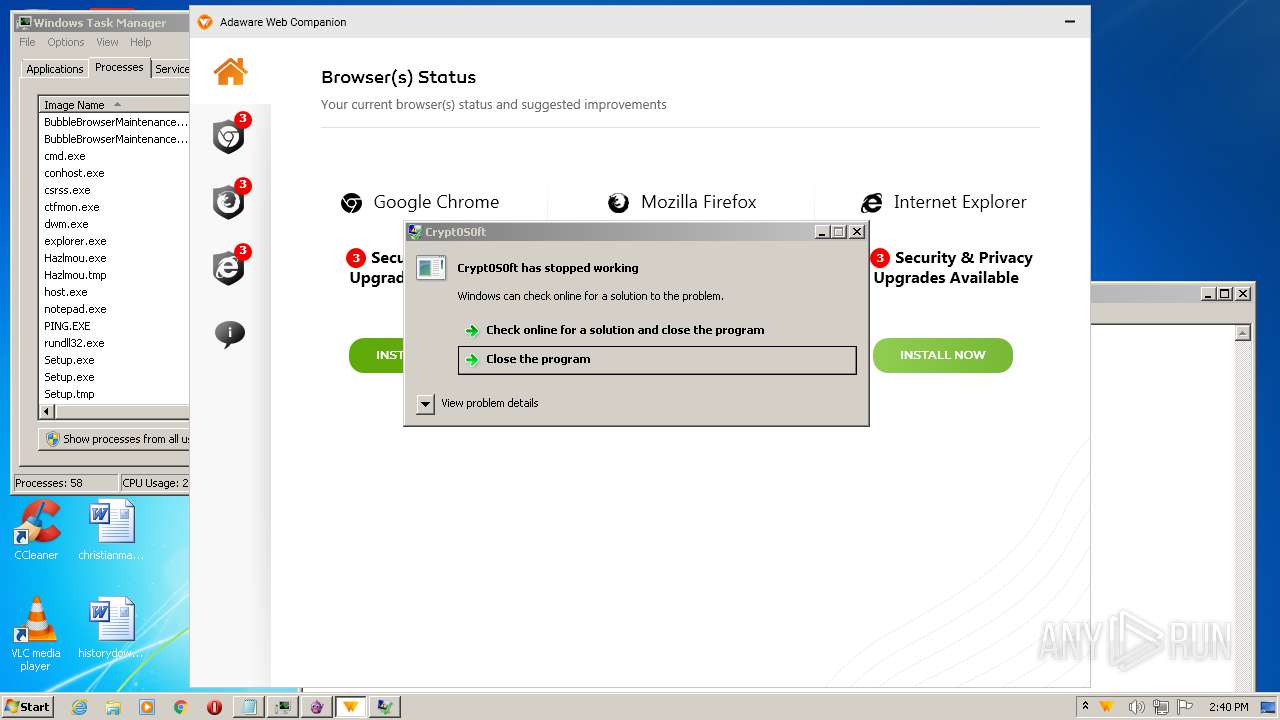Open Firefox shield icon in Adaware sidebar

pos(230,201)
